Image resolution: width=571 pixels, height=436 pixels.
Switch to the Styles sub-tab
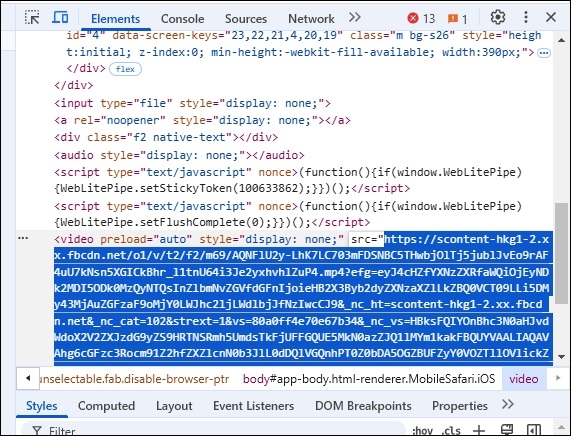click(42, 406)
